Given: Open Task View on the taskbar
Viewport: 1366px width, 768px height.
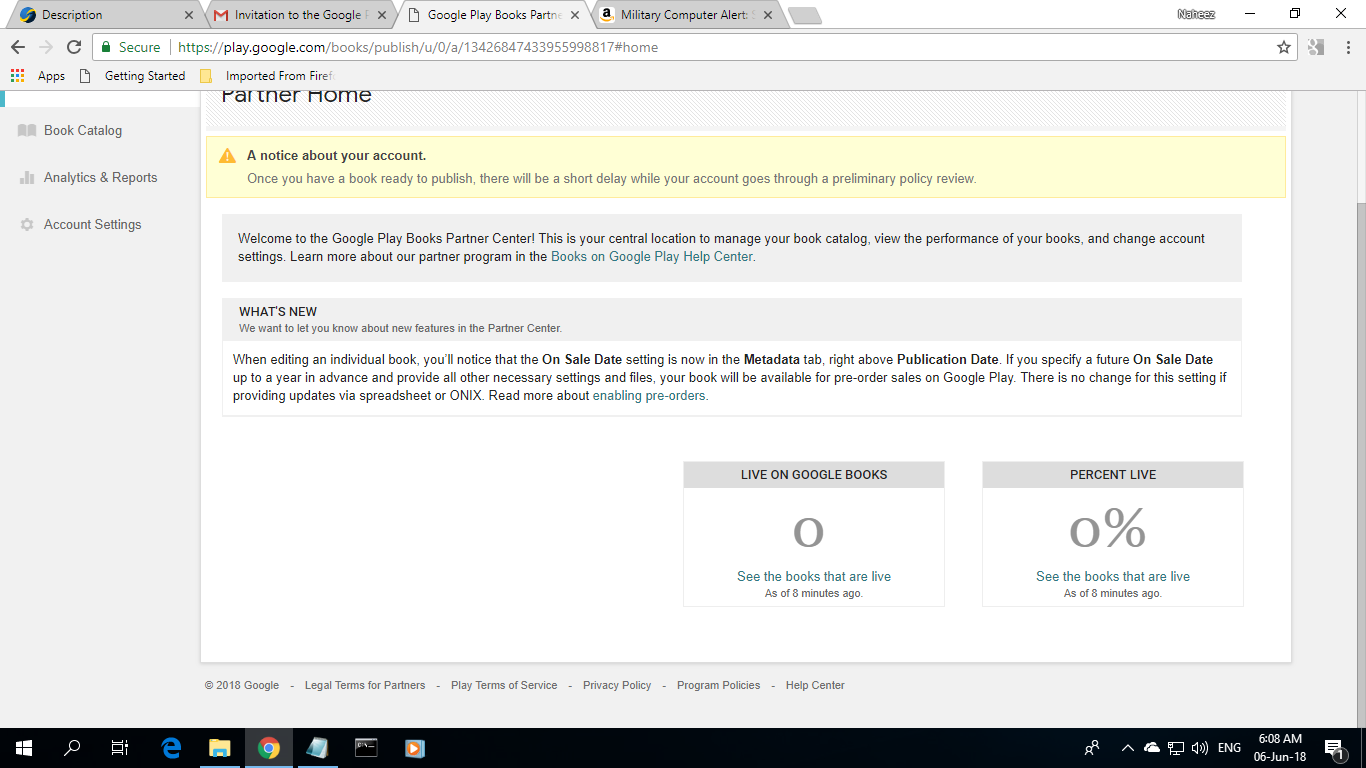Looking at the screenshot, I should coord(120,747).
